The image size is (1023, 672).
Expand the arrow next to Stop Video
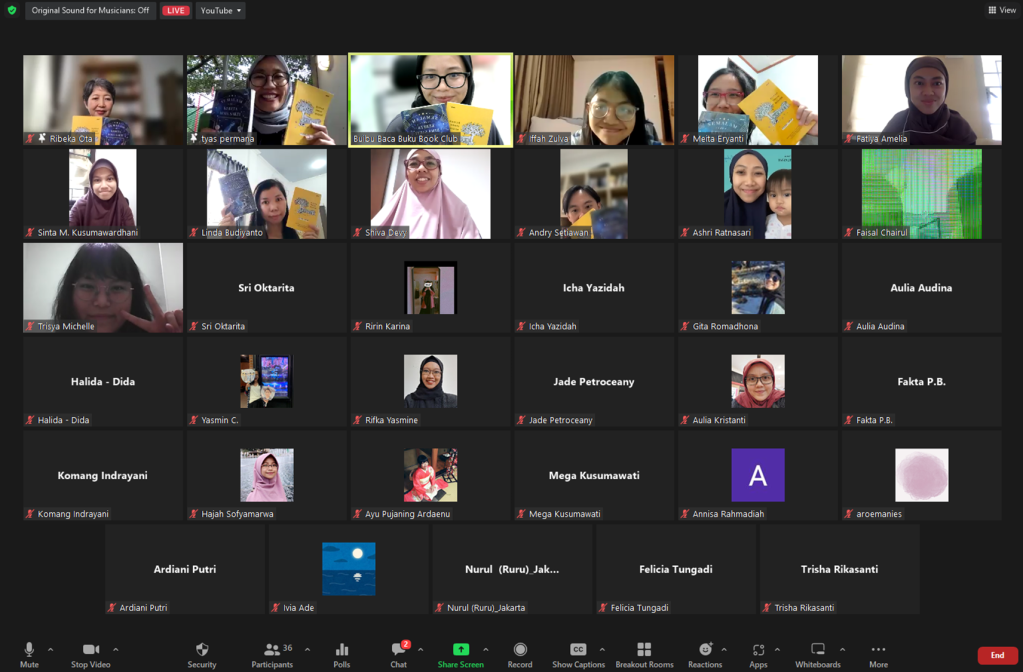[x=116, y=650]
